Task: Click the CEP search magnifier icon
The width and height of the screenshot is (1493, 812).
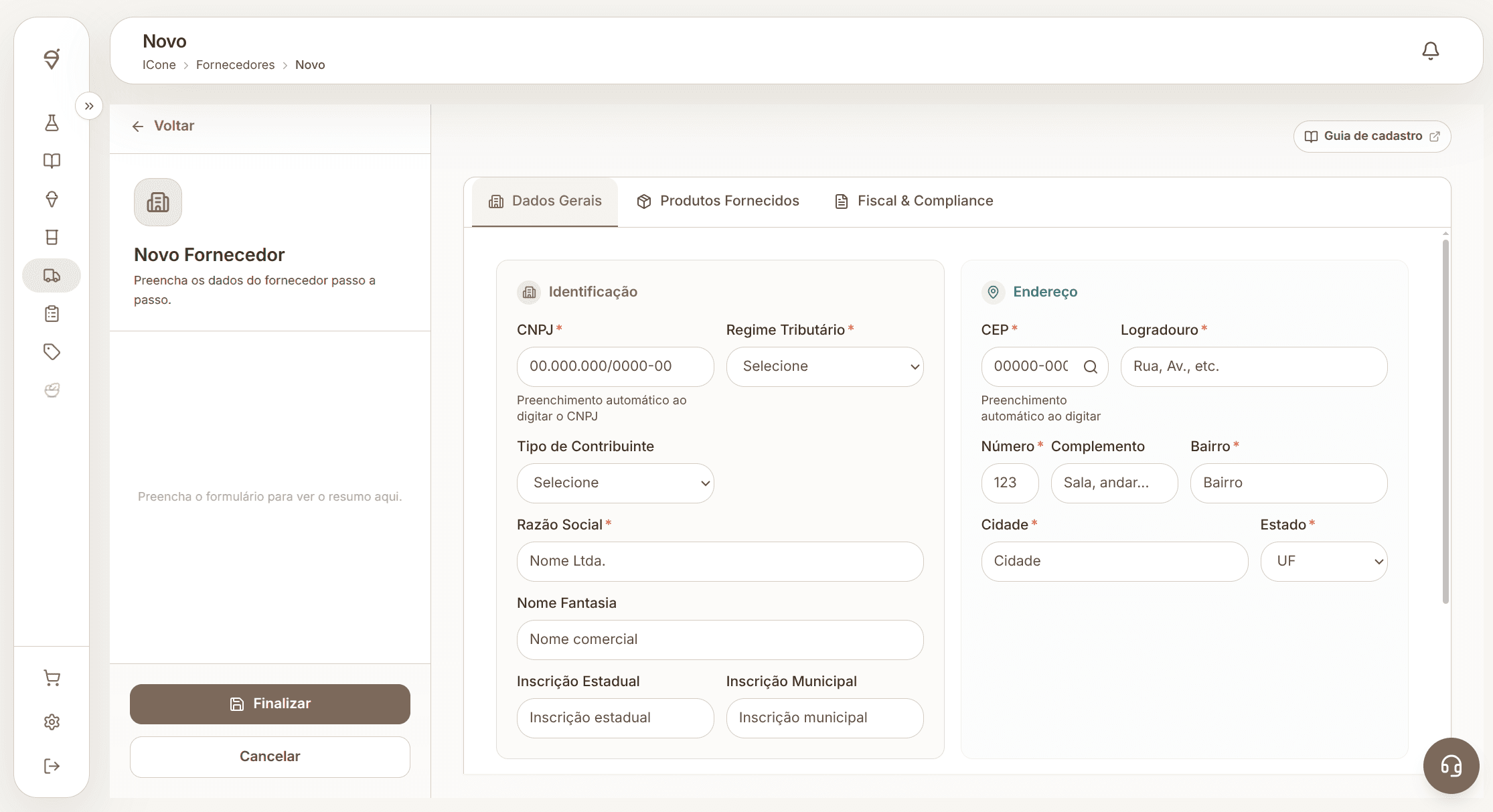Action: pyautogui.click(x=1090, y=367)
